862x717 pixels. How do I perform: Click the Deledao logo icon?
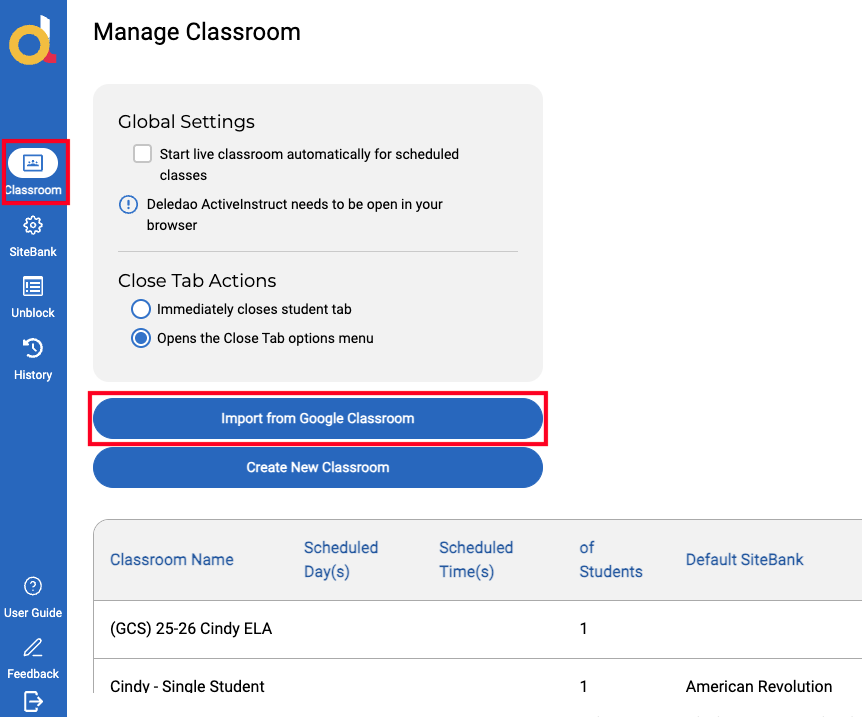(x=32, y=40)
